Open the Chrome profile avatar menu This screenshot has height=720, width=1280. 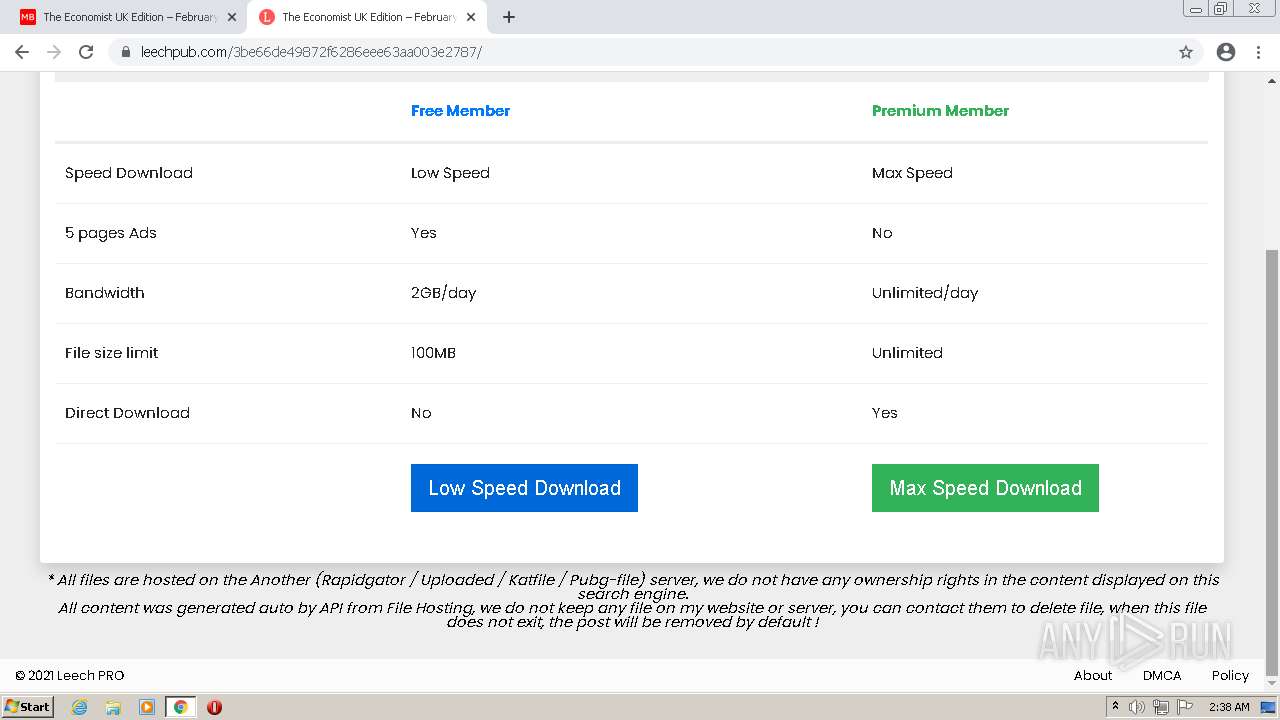tap(1226, 52)
